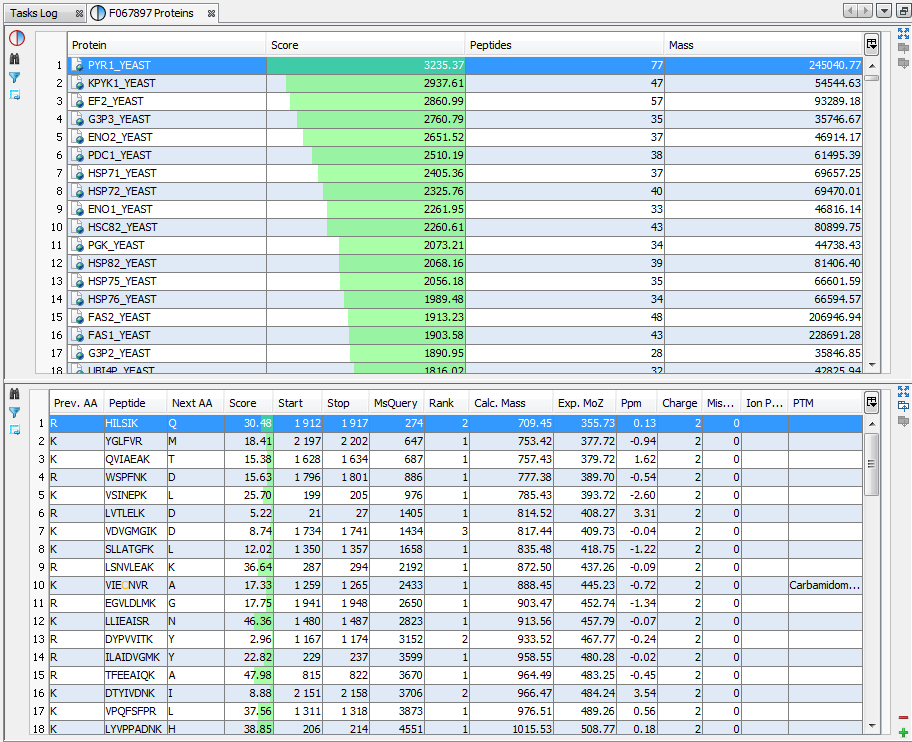This screenshot has width=912, height=742.
Task: Click the red minus icon at bottom right
Action: (x=903, y=717)
